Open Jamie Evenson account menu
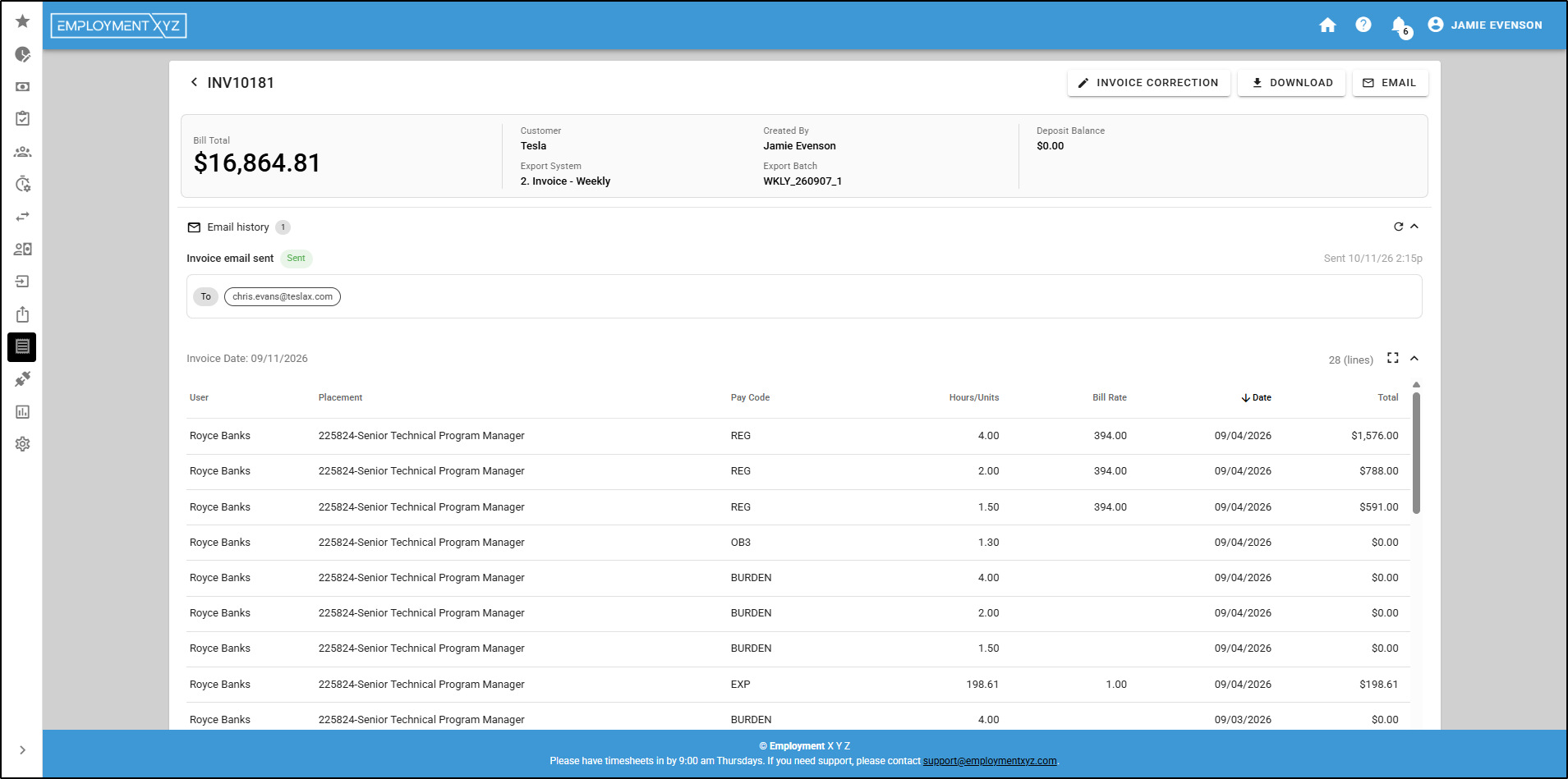Viewport: 1568px width, 779px height. coord(1485,25)
